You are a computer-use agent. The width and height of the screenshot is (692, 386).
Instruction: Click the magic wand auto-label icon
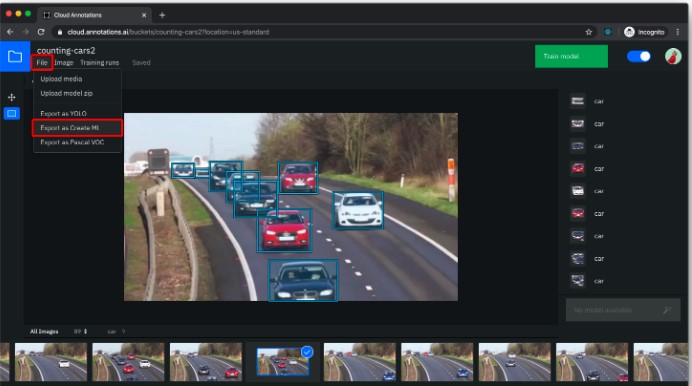pos(667,310)
